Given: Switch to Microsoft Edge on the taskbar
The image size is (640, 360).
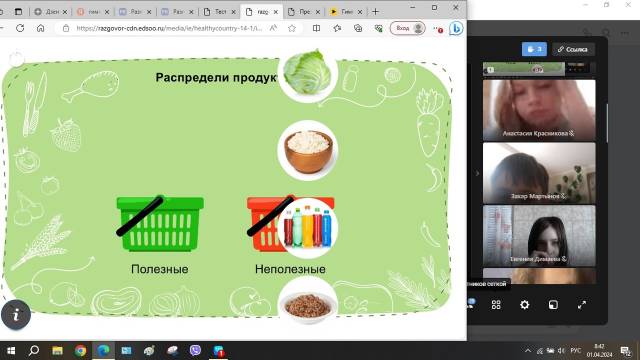Looking at the screenshot, I should (x=103, y=351).
